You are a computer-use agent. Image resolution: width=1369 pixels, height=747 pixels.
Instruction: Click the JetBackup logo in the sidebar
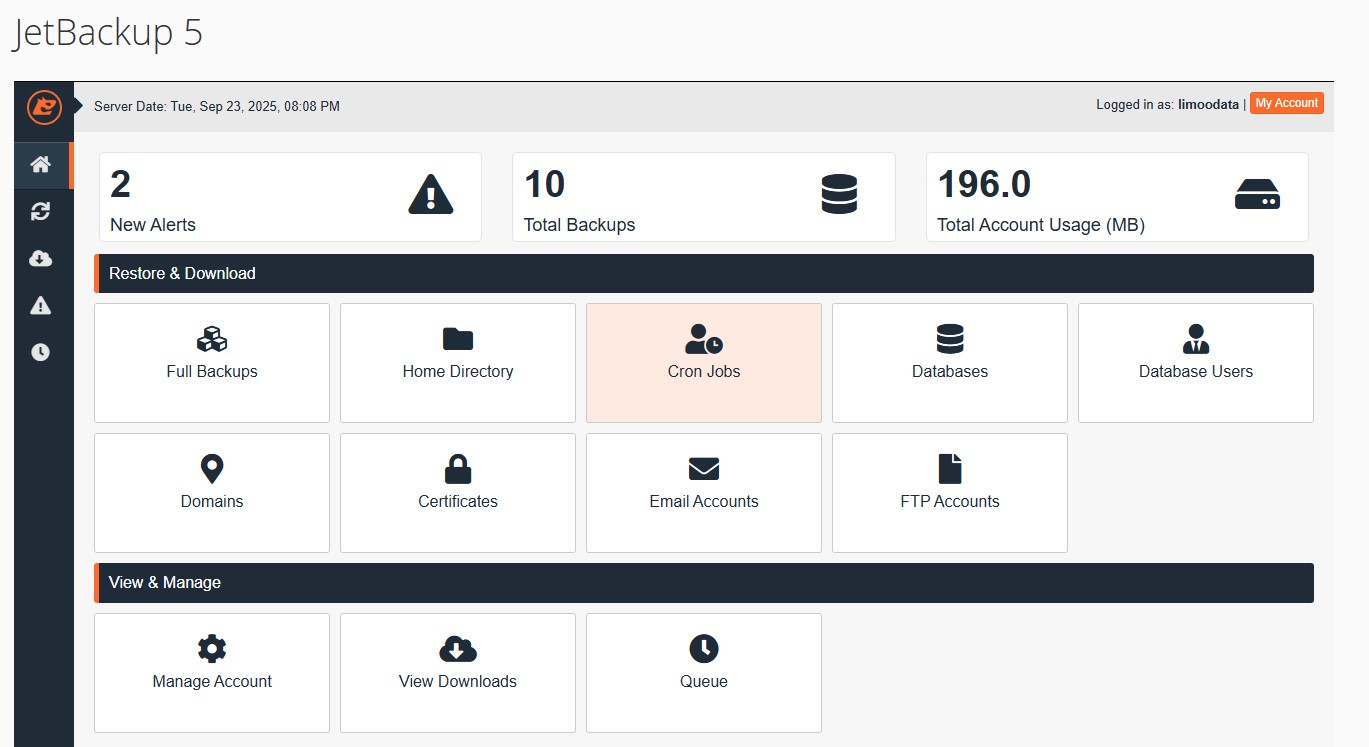(44, 107)
